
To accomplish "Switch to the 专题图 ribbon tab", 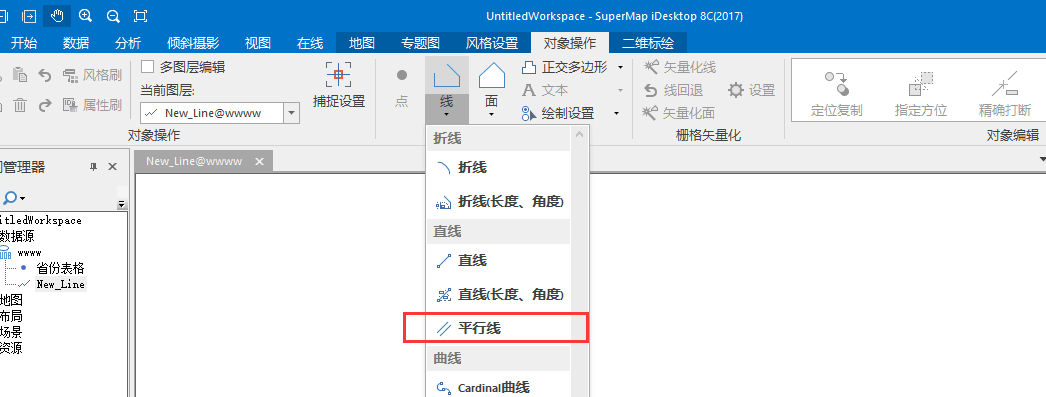I will [x=420, y=43].
